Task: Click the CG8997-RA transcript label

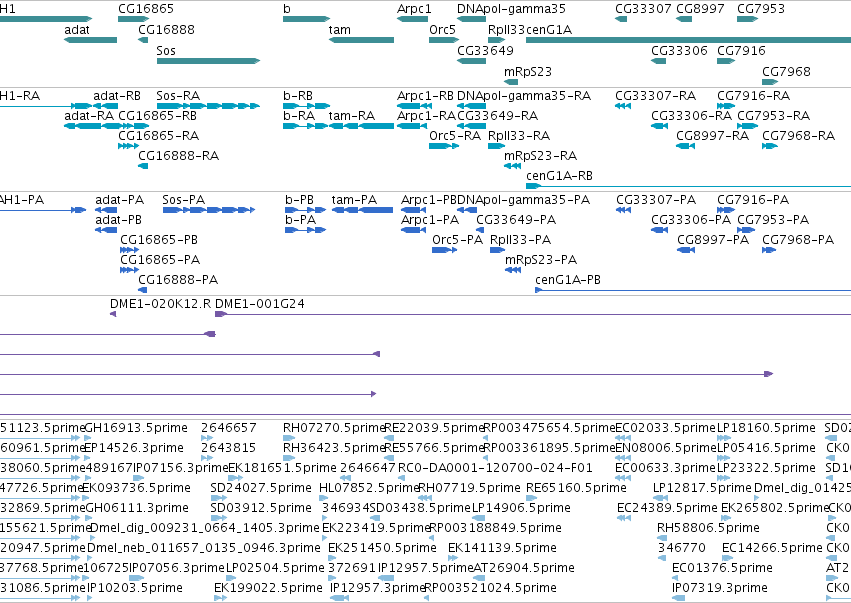Action: pyautogui.click(x=713, y=136)
